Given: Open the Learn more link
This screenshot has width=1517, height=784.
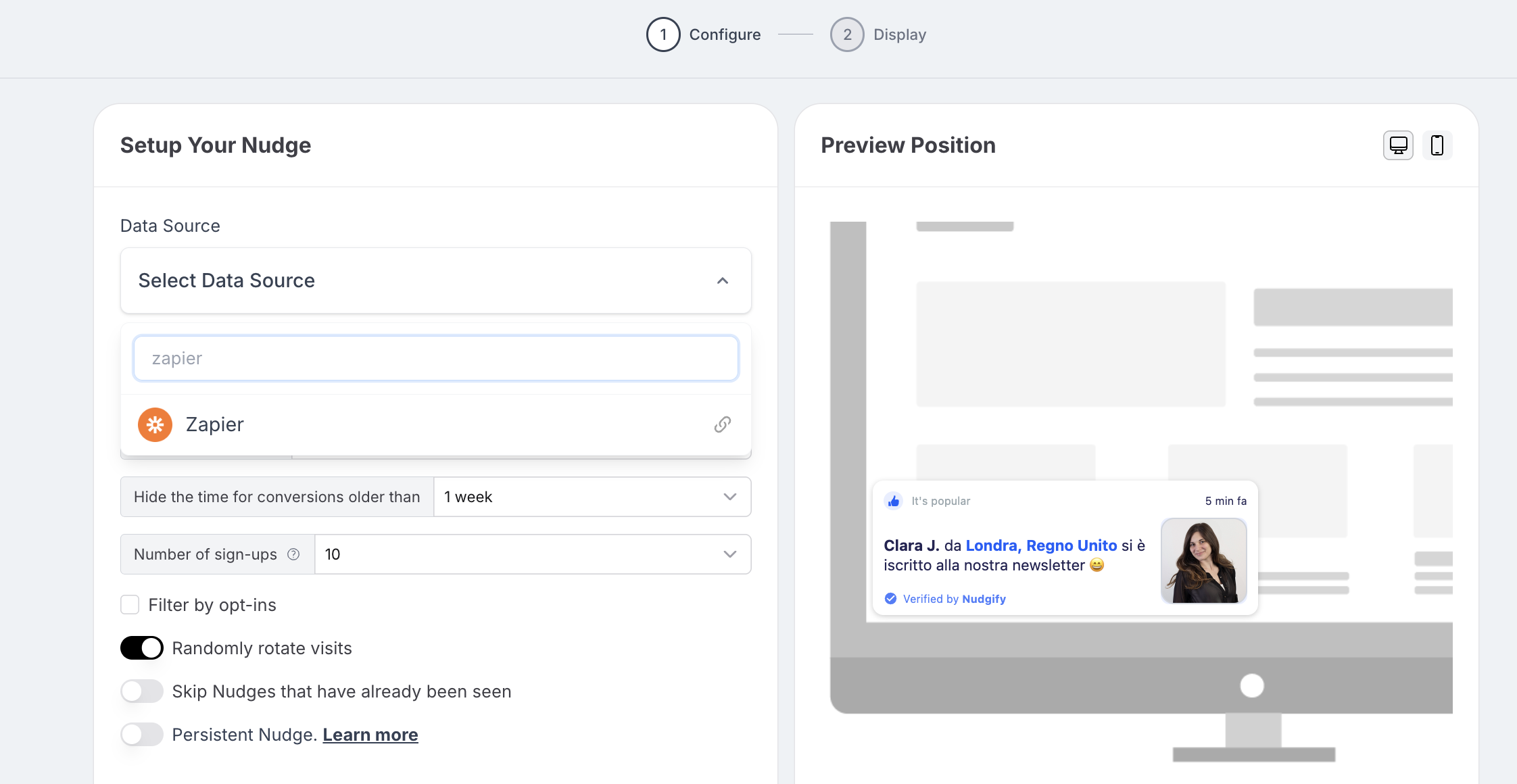Looking at the screenshot, I should coord(370,735).
